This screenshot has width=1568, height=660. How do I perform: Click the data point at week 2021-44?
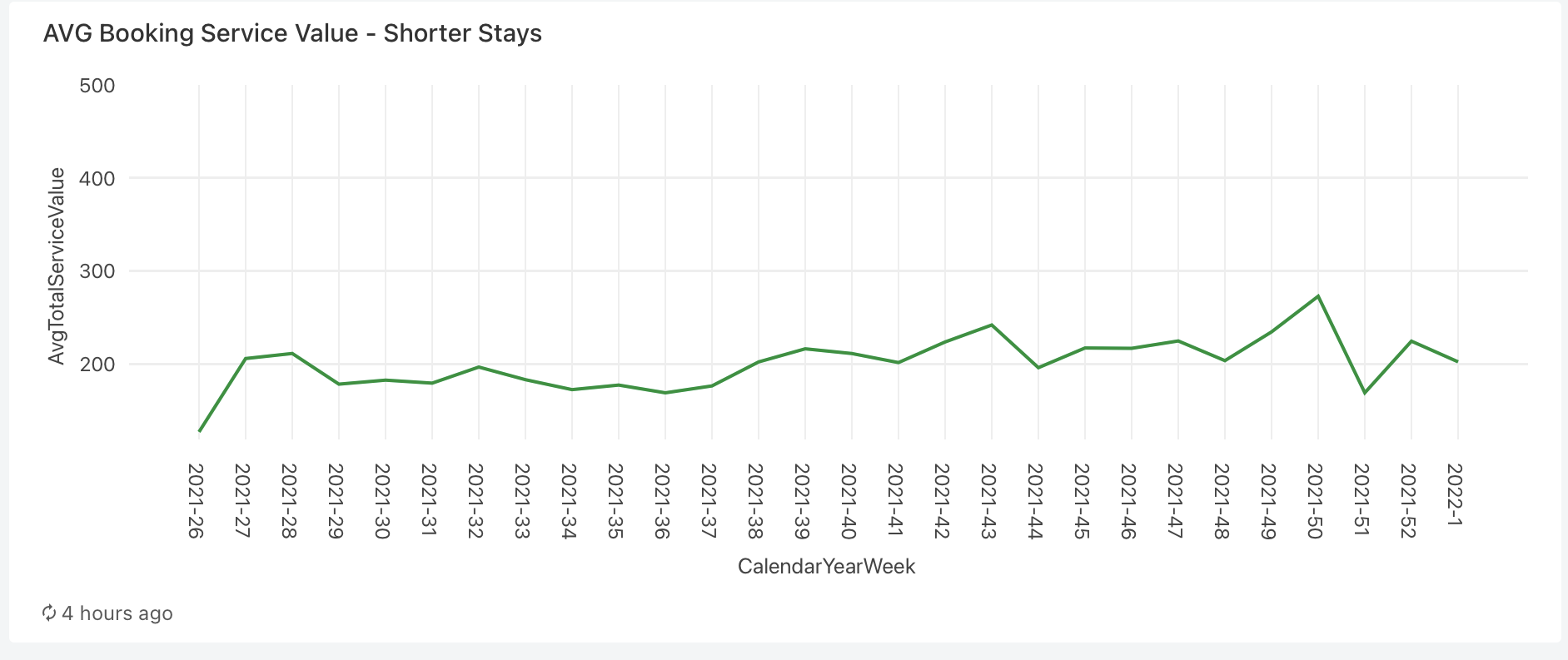[1038, 367]
